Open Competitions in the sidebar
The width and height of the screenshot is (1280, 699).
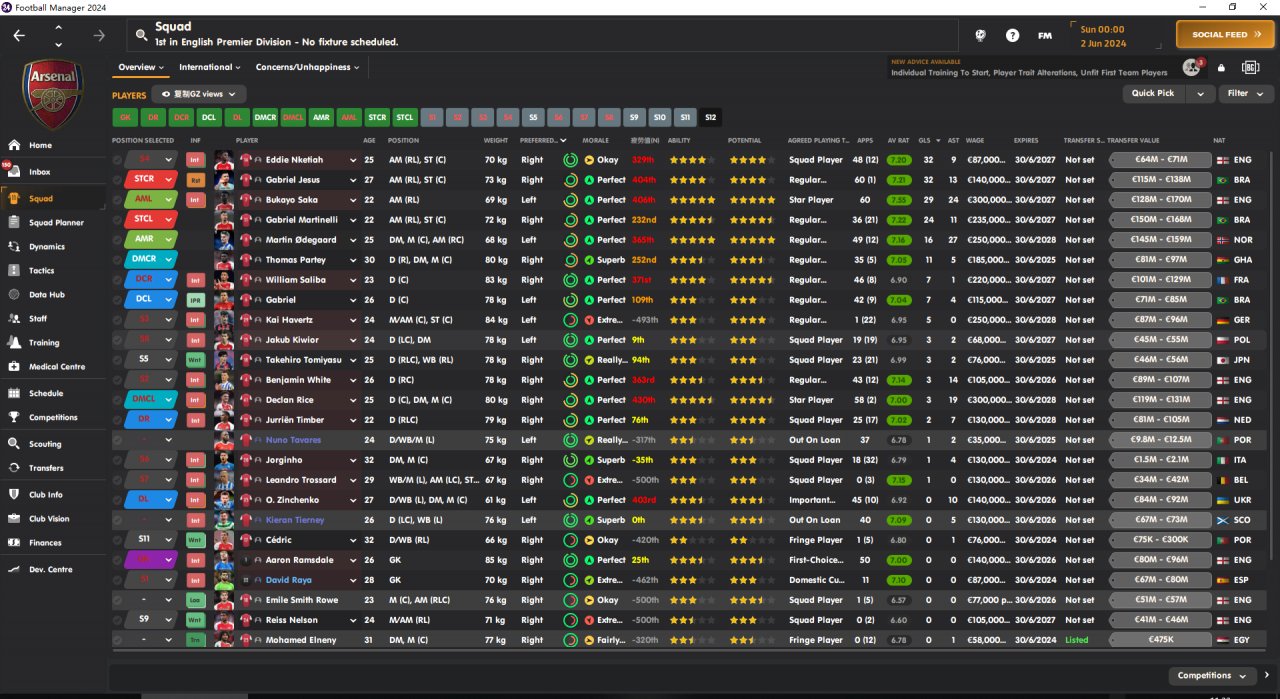point(55,417)
